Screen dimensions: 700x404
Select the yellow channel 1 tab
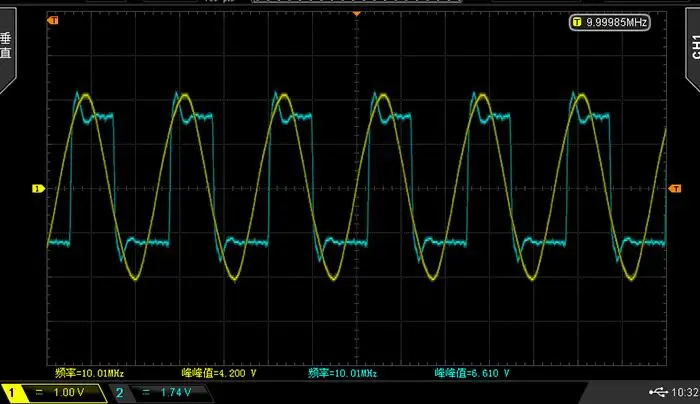pos(54,393)
